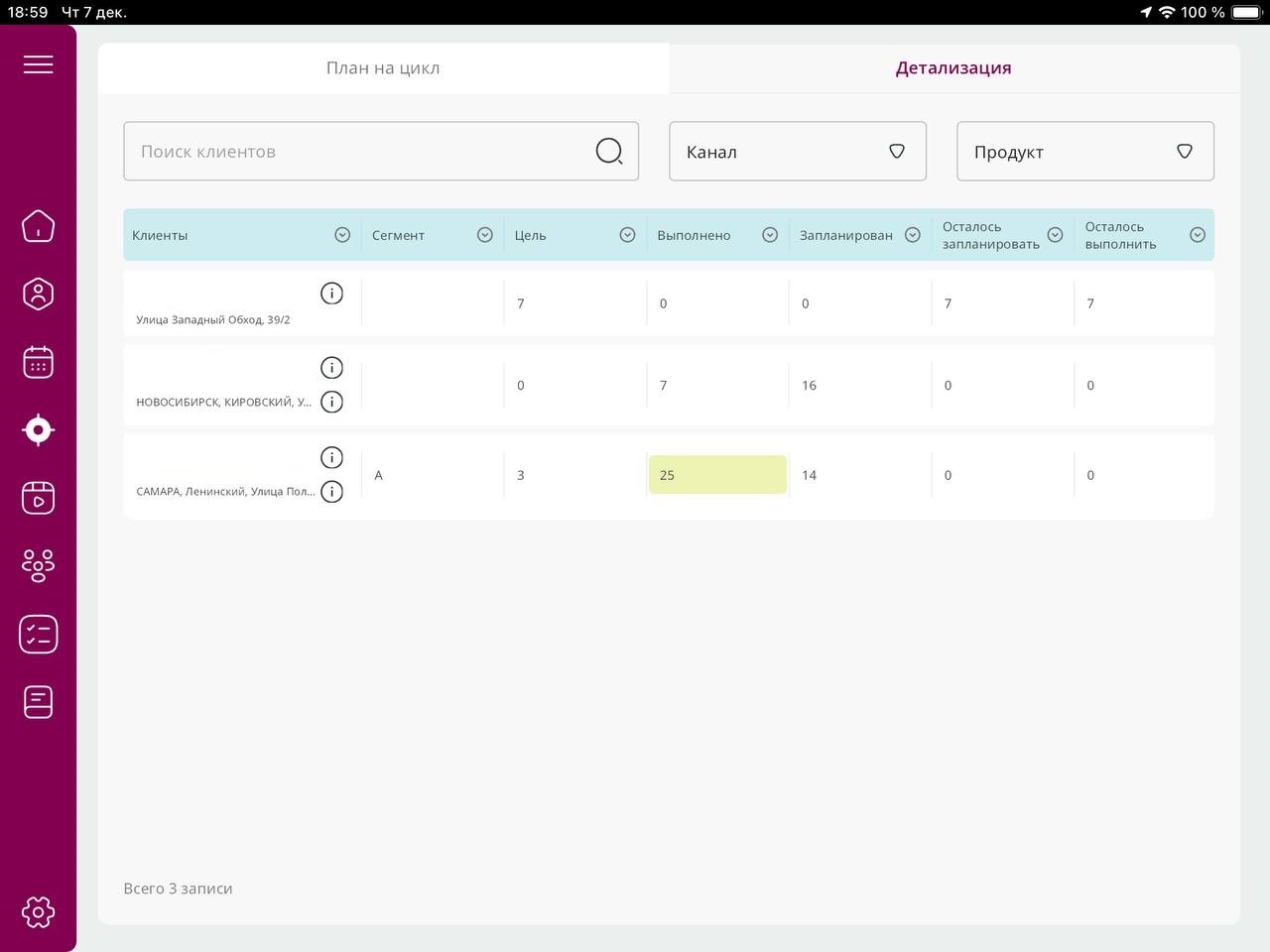Viewport: 1270px width, 952px height.
Task: Click the highlighted 25 Выполнено cell
Action: 717,475
